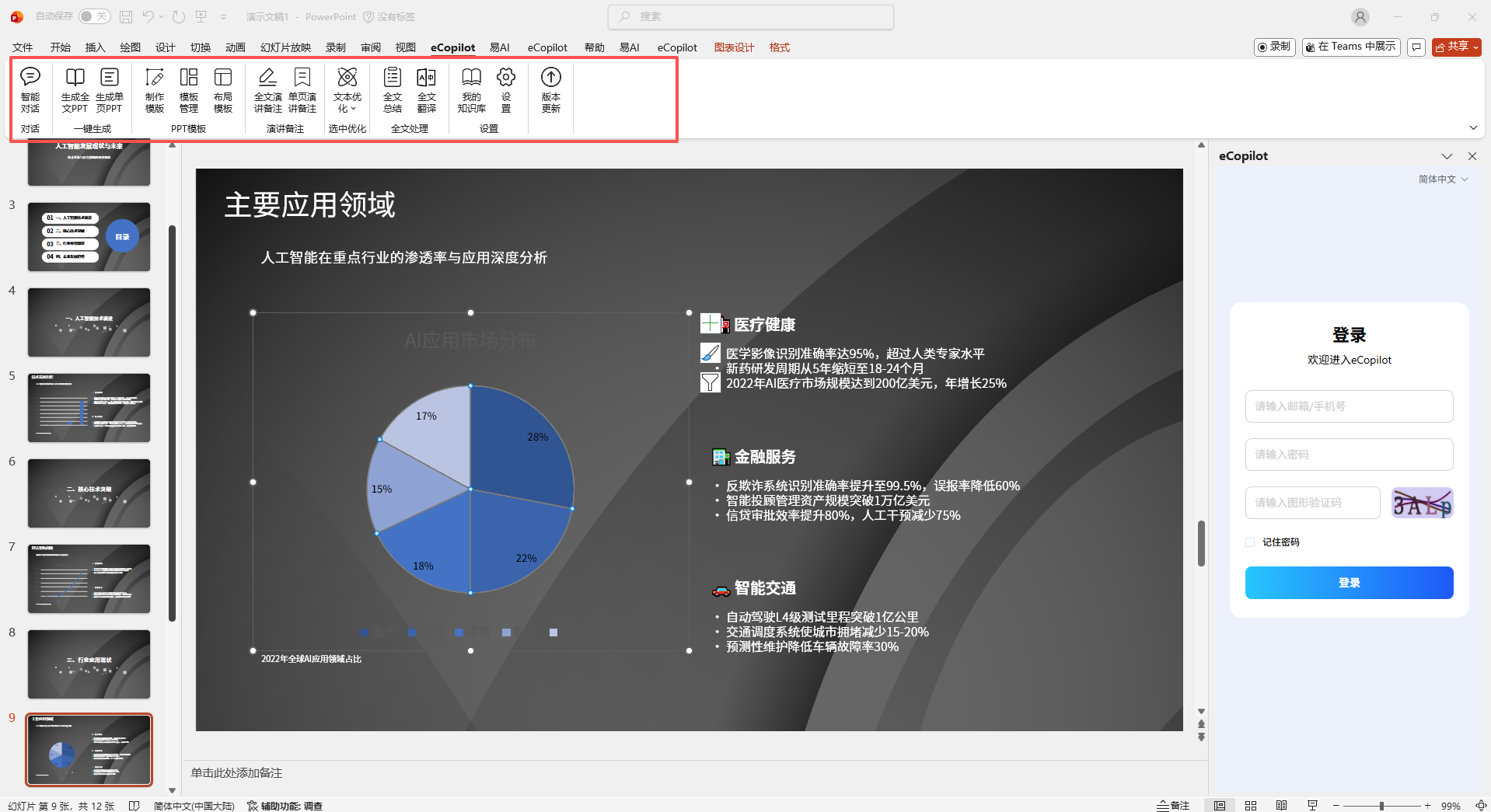Click 在 Teams 中展示 button
Image resolution: width=1491 pixels, height=812 pixels.
(x=1350, y=47)
